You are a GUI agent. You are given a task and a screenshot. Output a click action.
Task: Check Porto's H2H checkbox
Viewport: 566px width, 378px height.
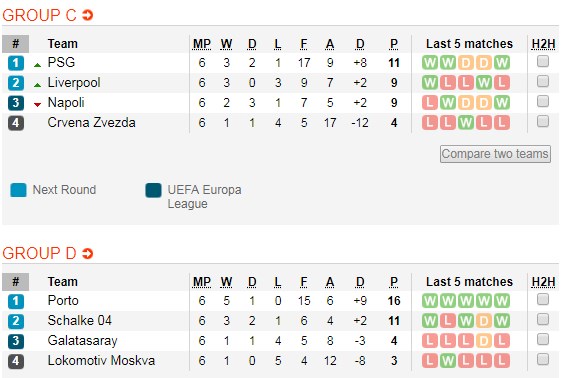coord(543,299)
